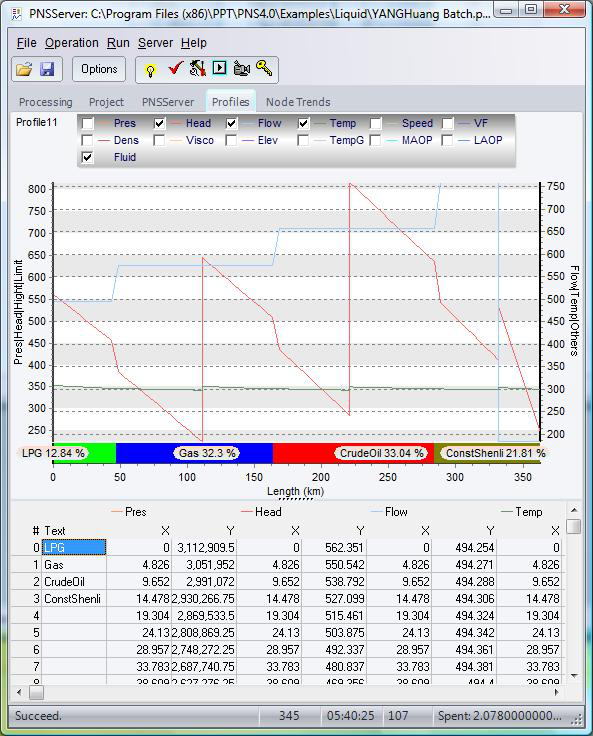Click the table's vertical scrollbar down arrow
Viewport: 593px width, 736px height.
[574, 676]
